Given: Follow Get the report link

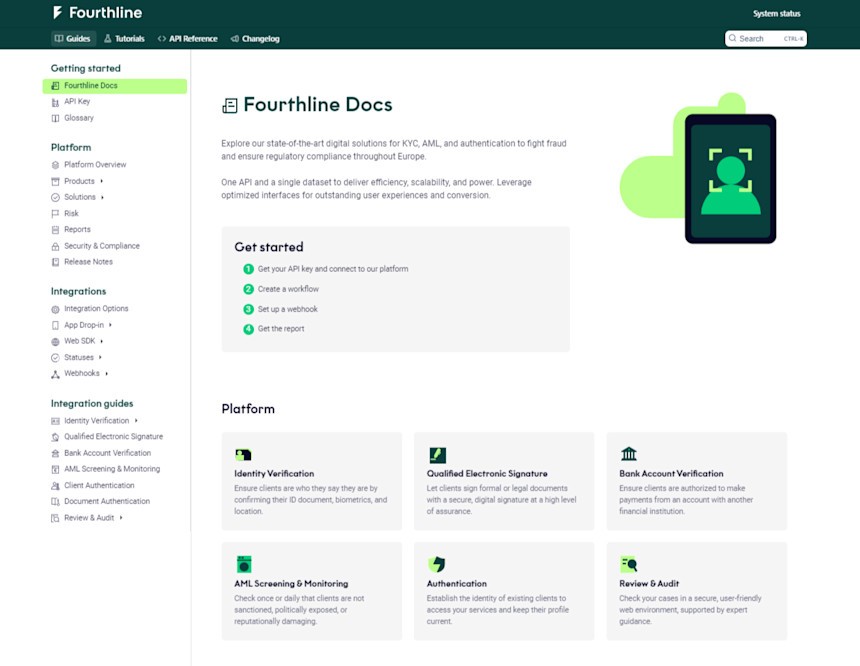Looking at the screenshot, I should [281, 329].
